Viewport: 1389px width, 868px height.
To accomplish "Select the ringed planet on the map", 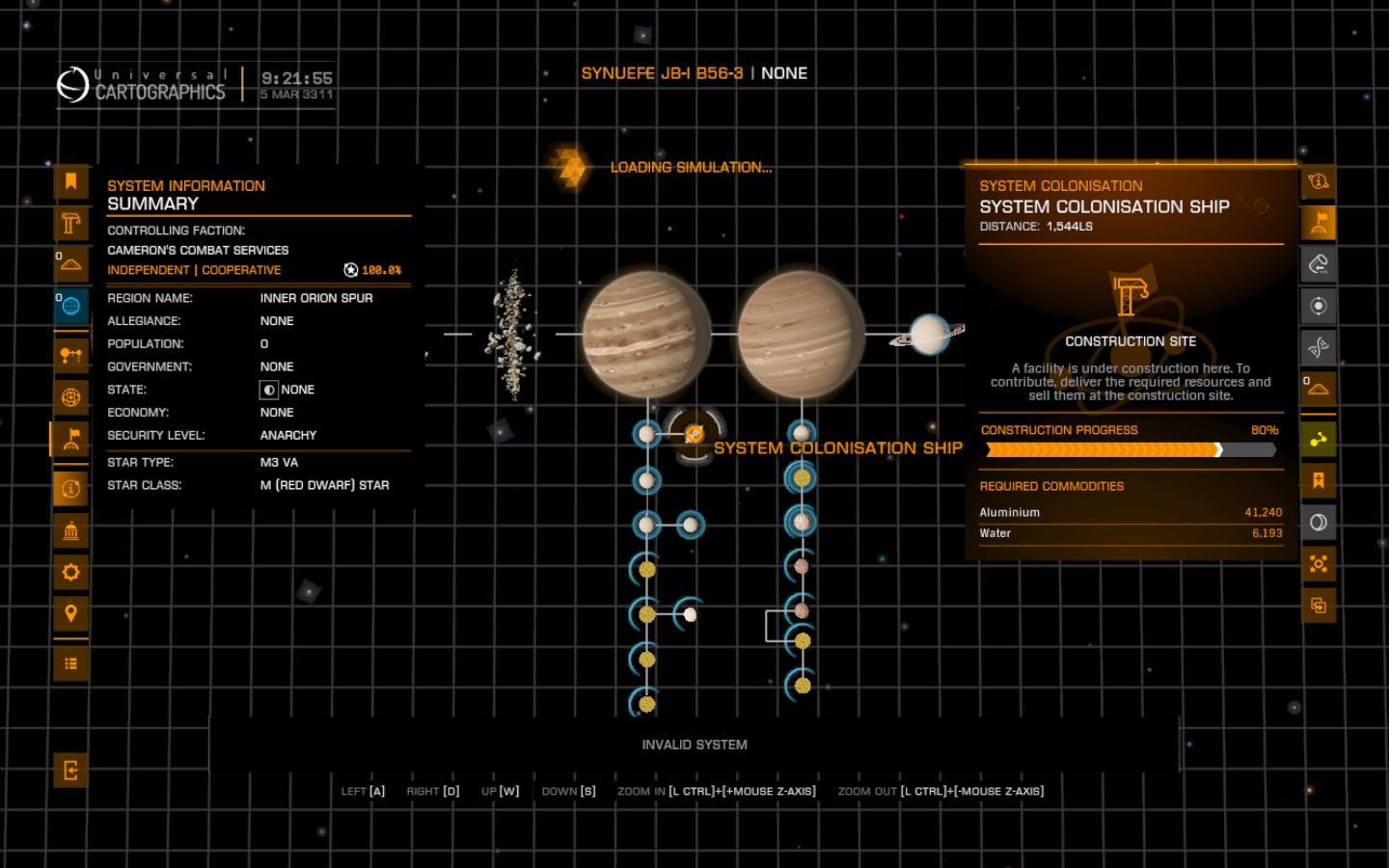I will click(929, 334).
